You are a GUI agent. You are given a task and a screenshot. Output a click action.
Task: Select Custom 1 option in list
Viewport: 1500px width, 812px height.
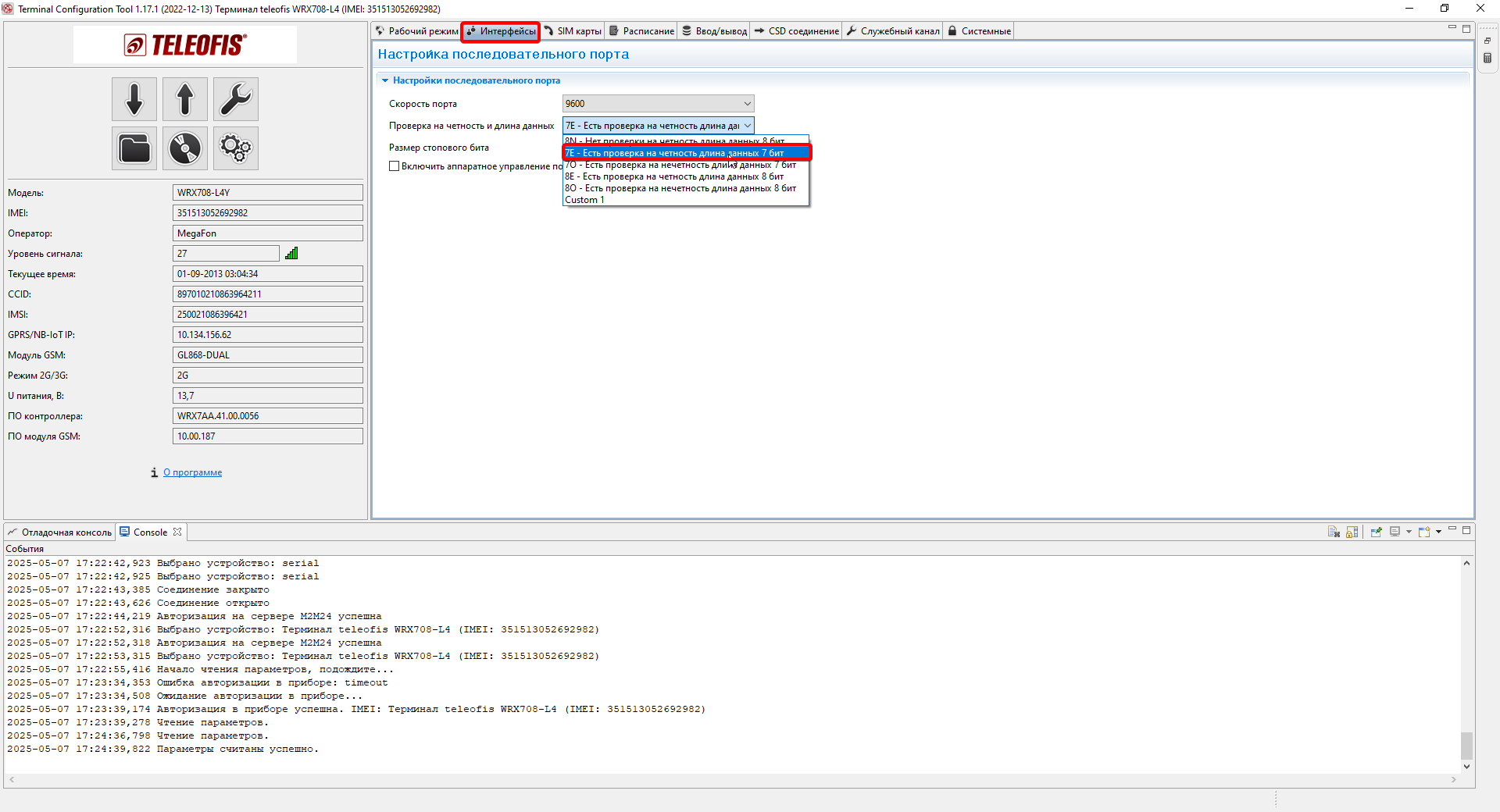(686, 200)
